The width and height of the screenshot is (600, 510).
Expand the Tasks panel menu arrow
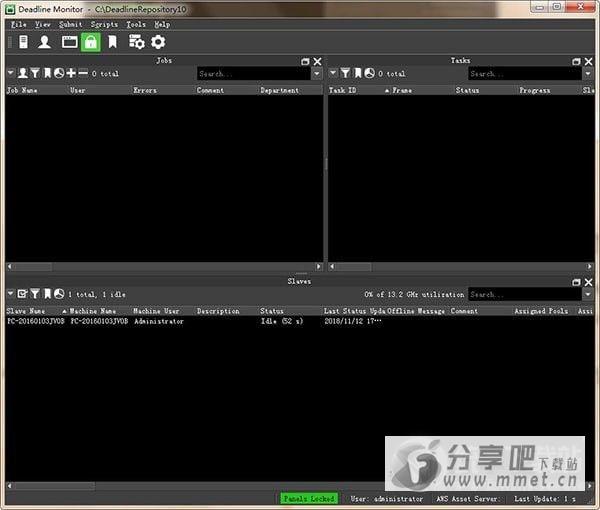click(x=333, y=72)
